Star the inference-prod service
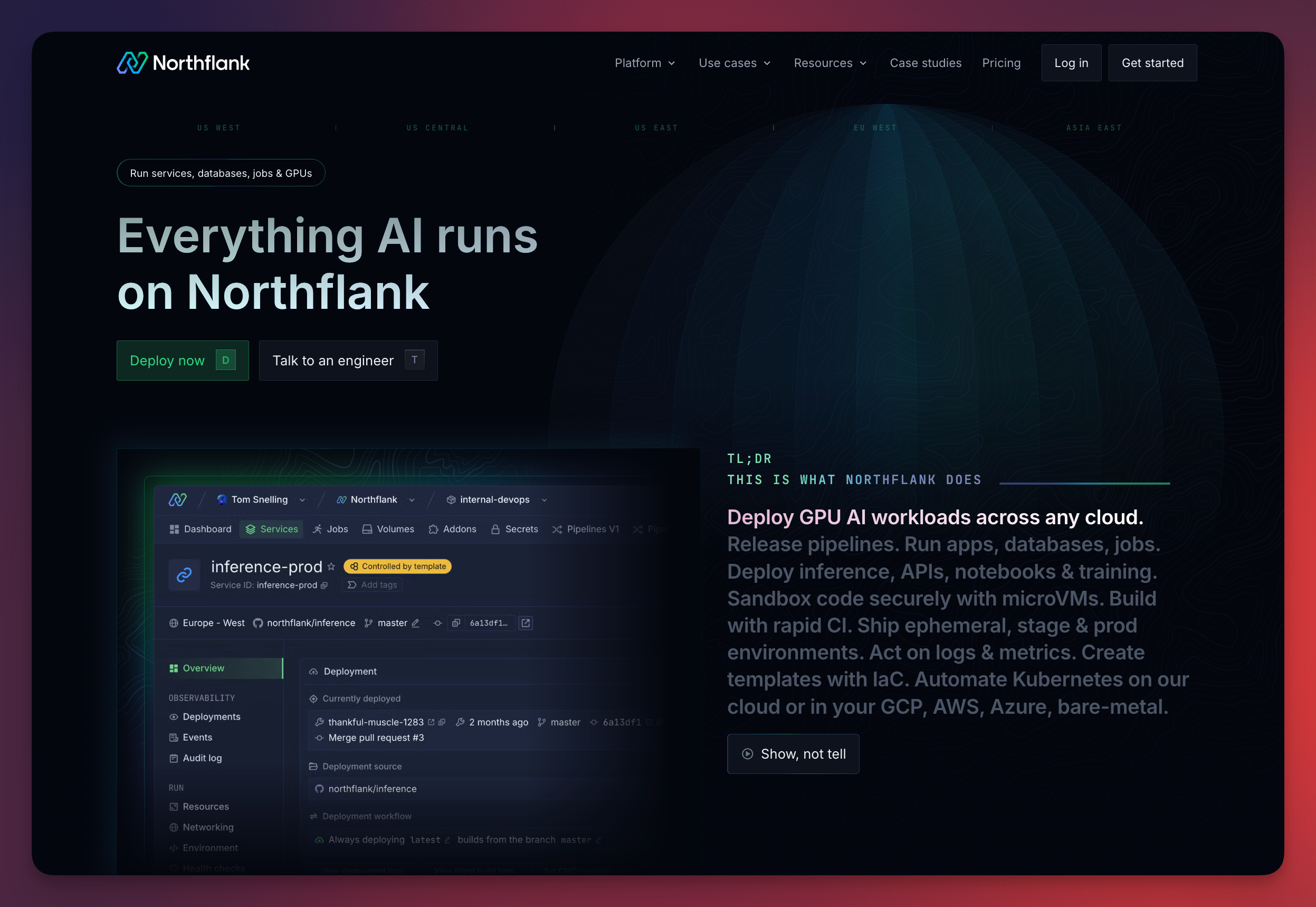Screen dimensions: 1316x907 click(331, 566)
